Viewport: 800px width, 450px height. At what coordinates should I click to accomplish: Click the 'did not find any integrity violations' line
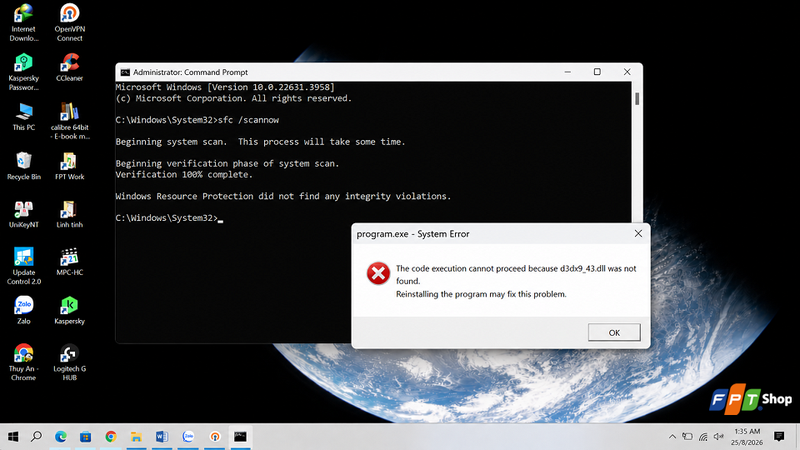[283, 196]
